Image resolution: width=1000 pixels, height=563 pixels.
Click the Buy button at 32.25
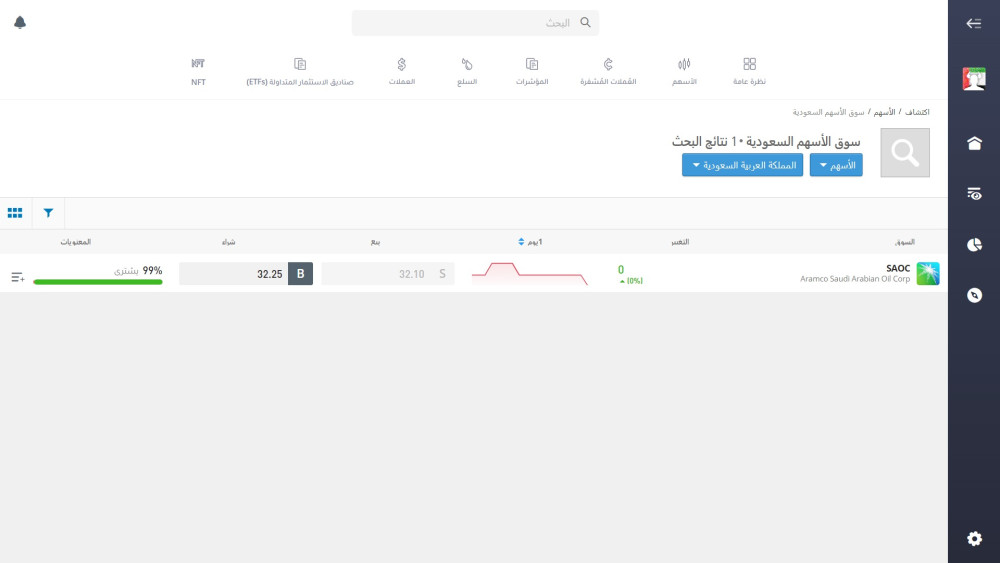pyautogui.click(x=246, y=274)
